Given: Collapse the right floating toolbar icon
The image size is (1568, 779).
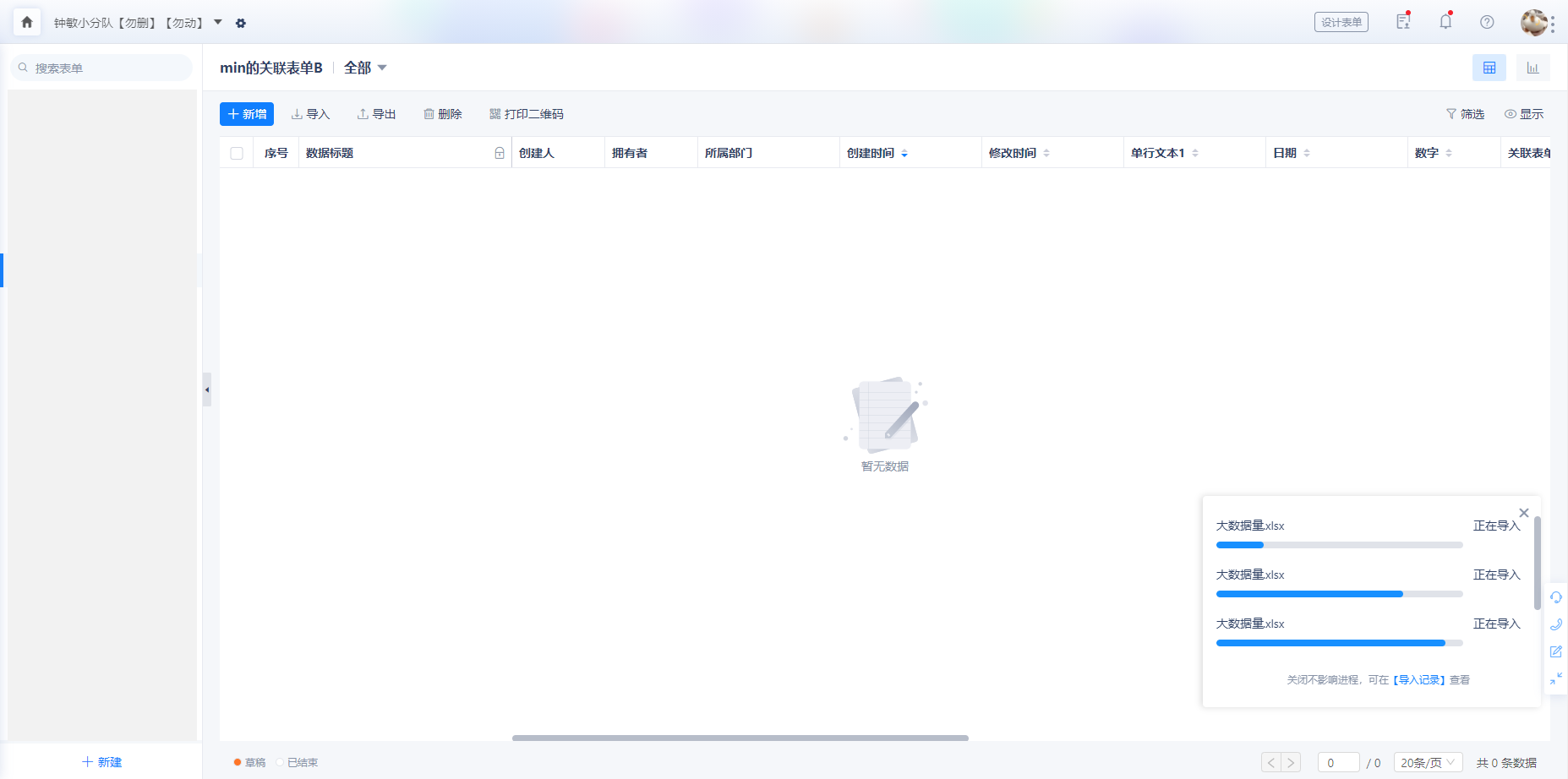Looking at the screenshot, I should pyautogui.click(x=1556, y=678).
